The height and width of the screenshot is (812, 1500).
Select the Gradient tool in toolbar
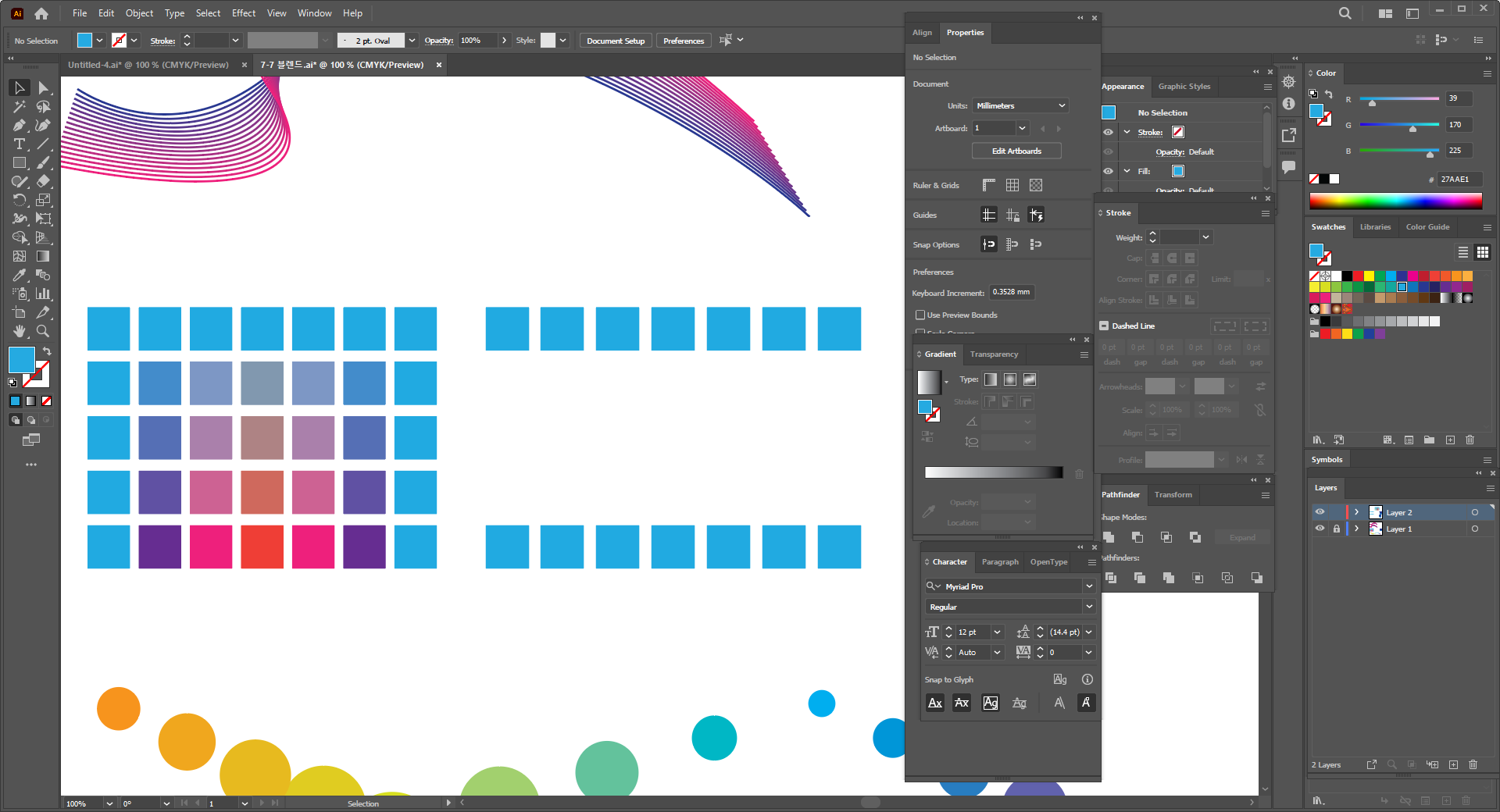point(44,257)
